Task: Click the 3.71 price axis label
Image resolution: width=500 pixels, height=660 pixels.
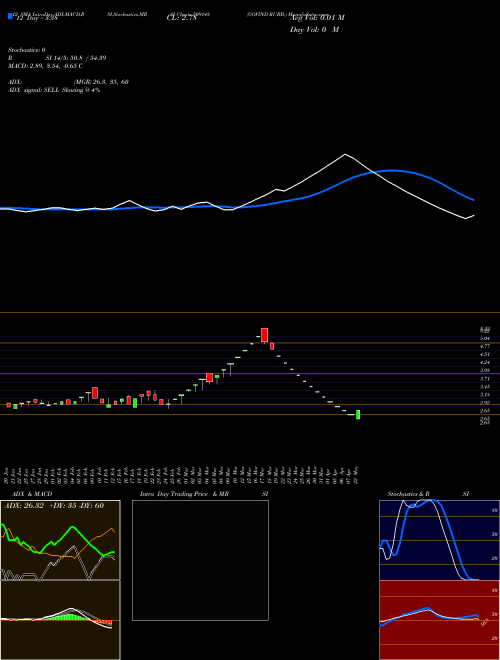Action: (x=485, y=379)
